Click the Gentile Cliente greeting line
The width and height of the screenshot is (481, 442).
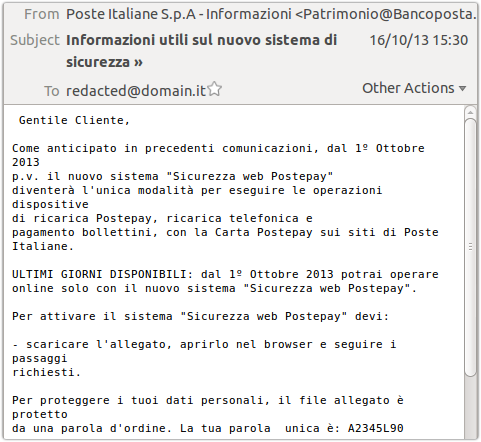(x=74, y=120)
